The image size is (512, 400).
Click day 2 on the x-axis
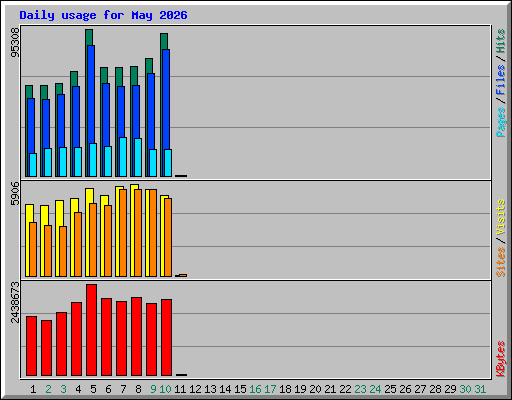coord(48,389)
